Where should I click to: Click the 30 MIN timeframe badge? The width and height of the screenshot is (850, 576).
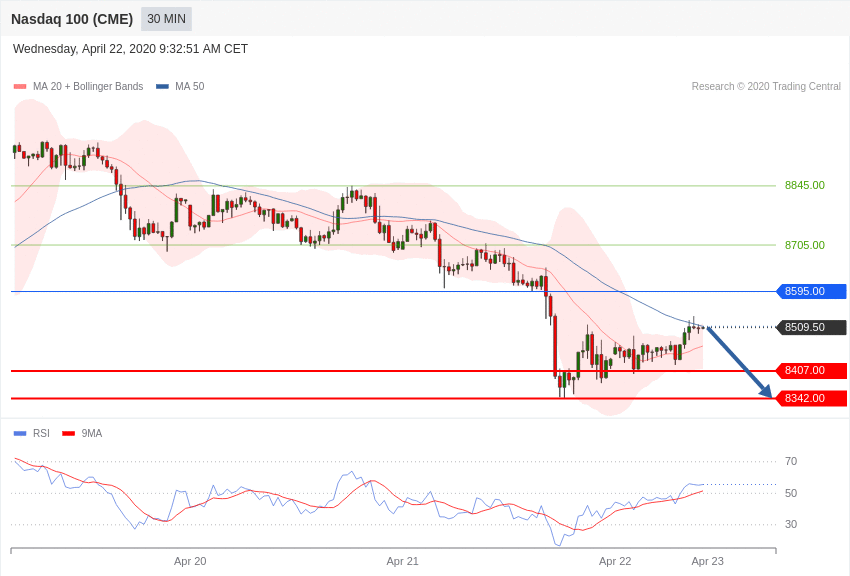click(x=166, y=19)
